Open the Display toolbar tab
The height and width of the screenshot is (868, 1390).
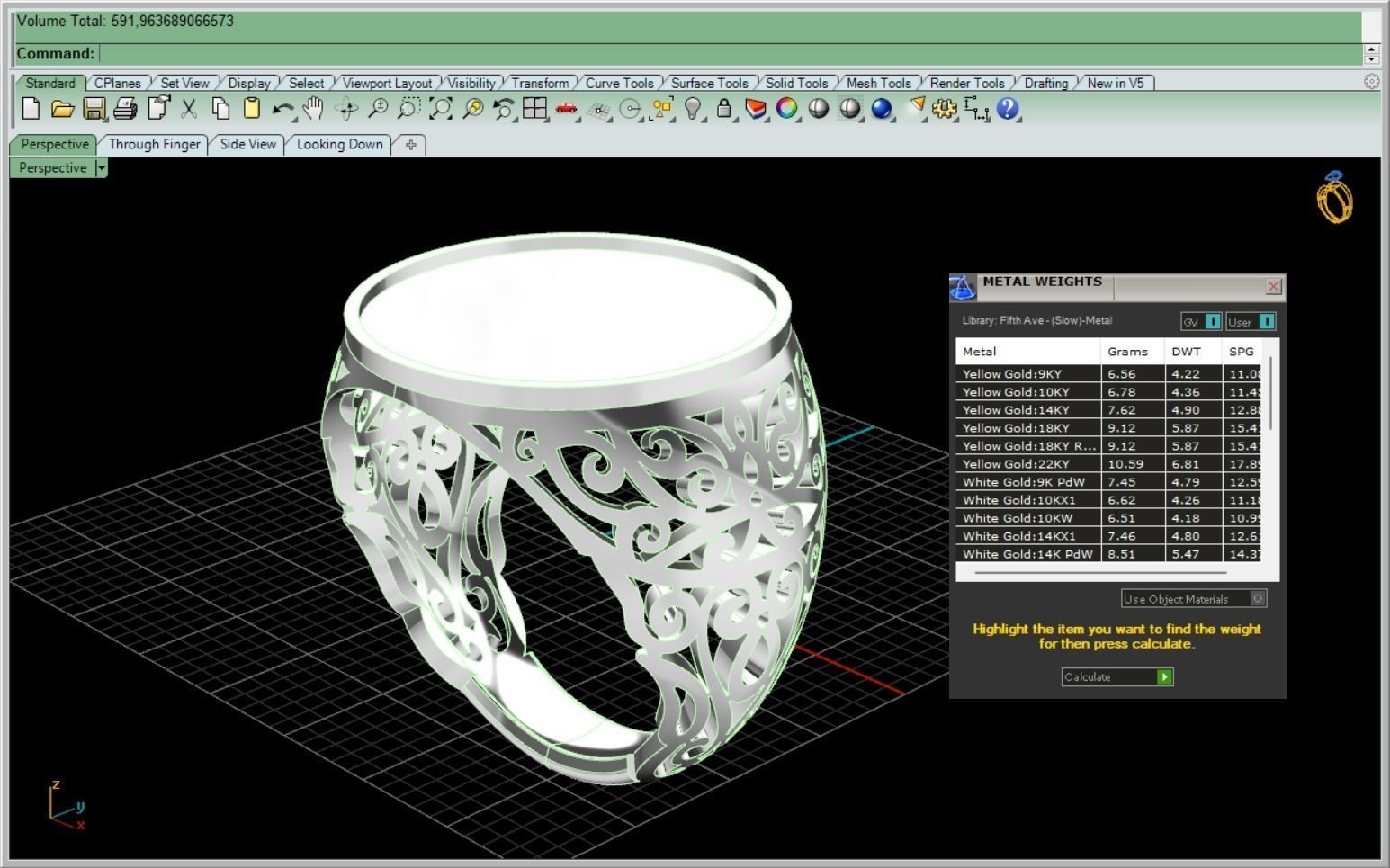coord(249,83)
